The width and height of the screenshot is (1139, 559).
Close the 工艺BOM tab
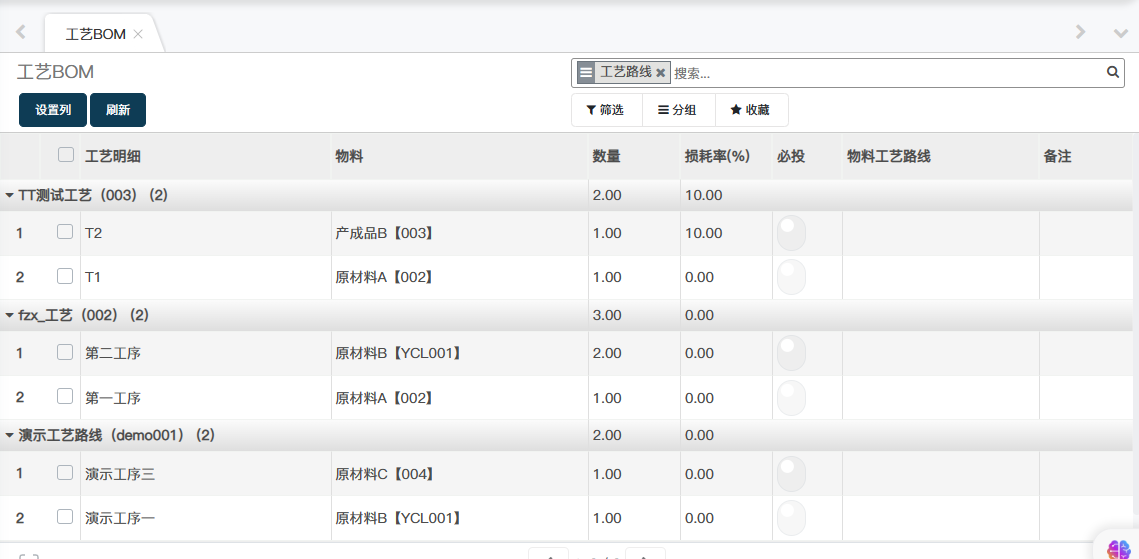pos(138,34)
